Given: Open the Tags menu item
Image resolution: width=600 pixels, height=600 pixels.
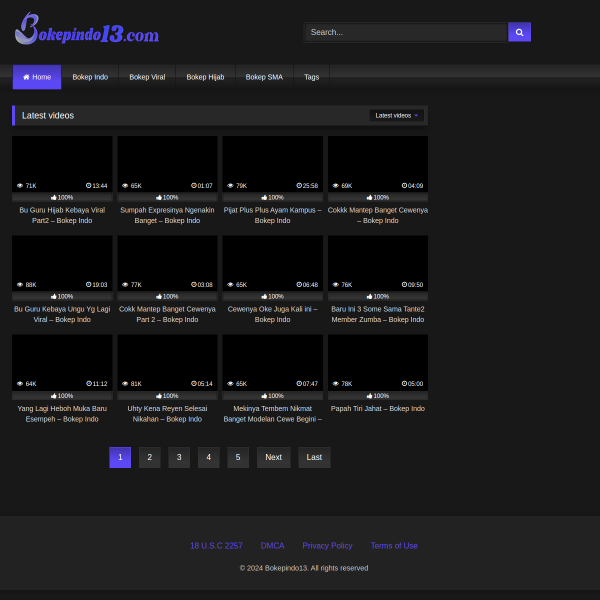Looking at the screenshot, I should (311, 77).
